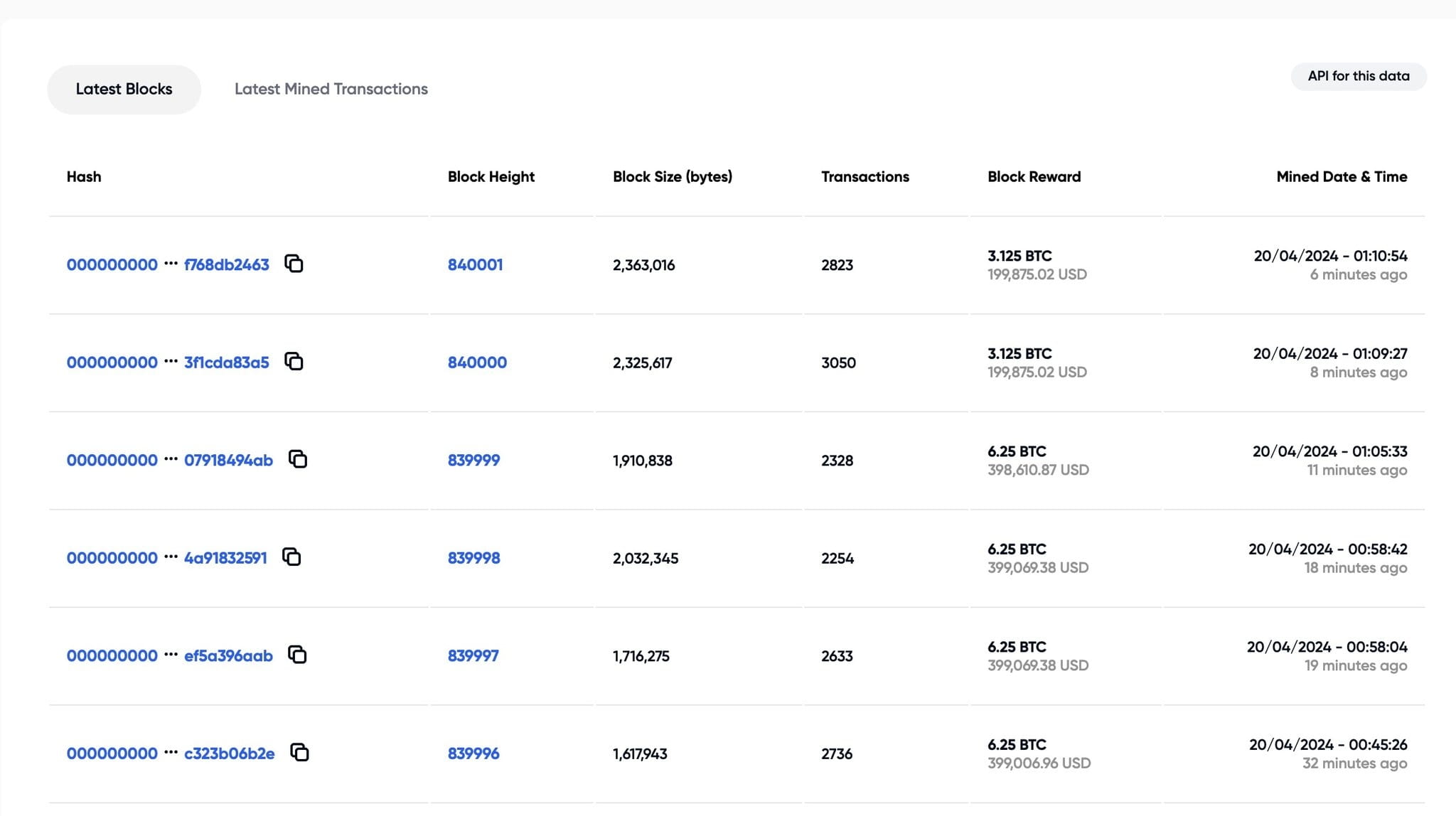Image resolution: width=1456 pixels, height=816 pixels.
Task: Copy the hash of block 839998
Action: click(x=294, y=557)
